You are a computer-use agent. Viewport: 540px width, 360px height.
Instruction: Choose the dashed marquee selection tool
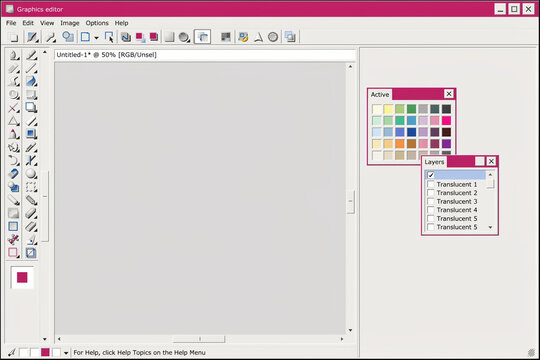pyautogui.click(x=31, y=187)
